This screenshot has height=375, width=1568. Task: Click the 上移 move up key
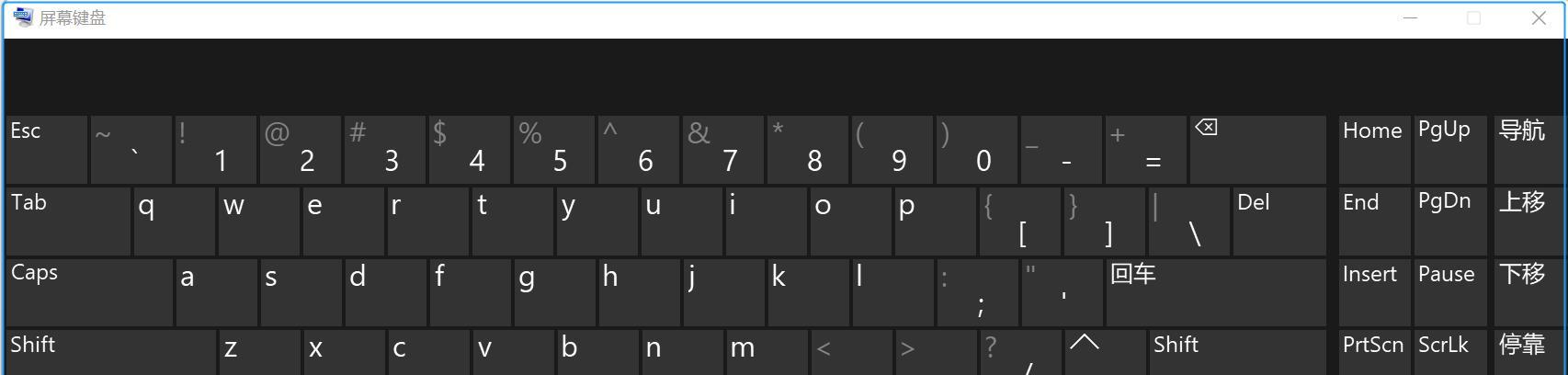point(1527,221)
